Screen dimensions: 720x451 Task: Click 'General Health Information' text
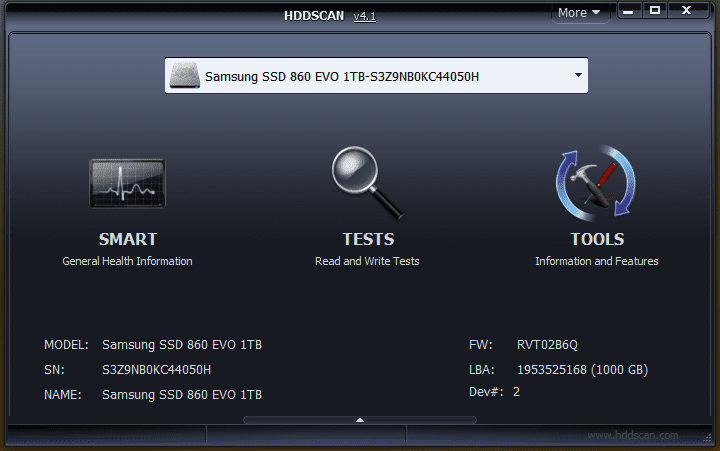pyautogui.click(x=127, y=261)
